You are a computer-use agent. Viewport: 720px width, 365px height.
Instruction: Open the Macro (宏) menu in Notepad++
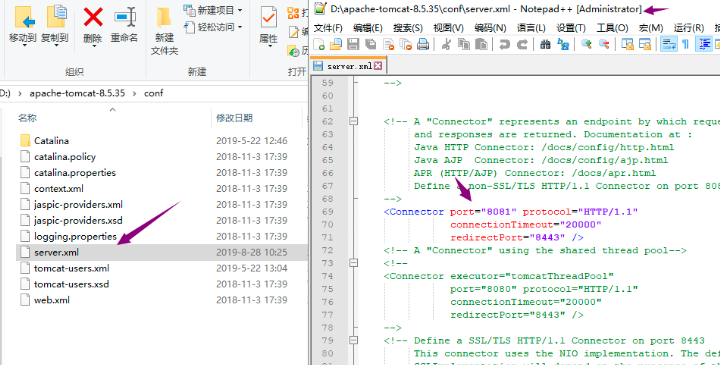tap(651, 28)
